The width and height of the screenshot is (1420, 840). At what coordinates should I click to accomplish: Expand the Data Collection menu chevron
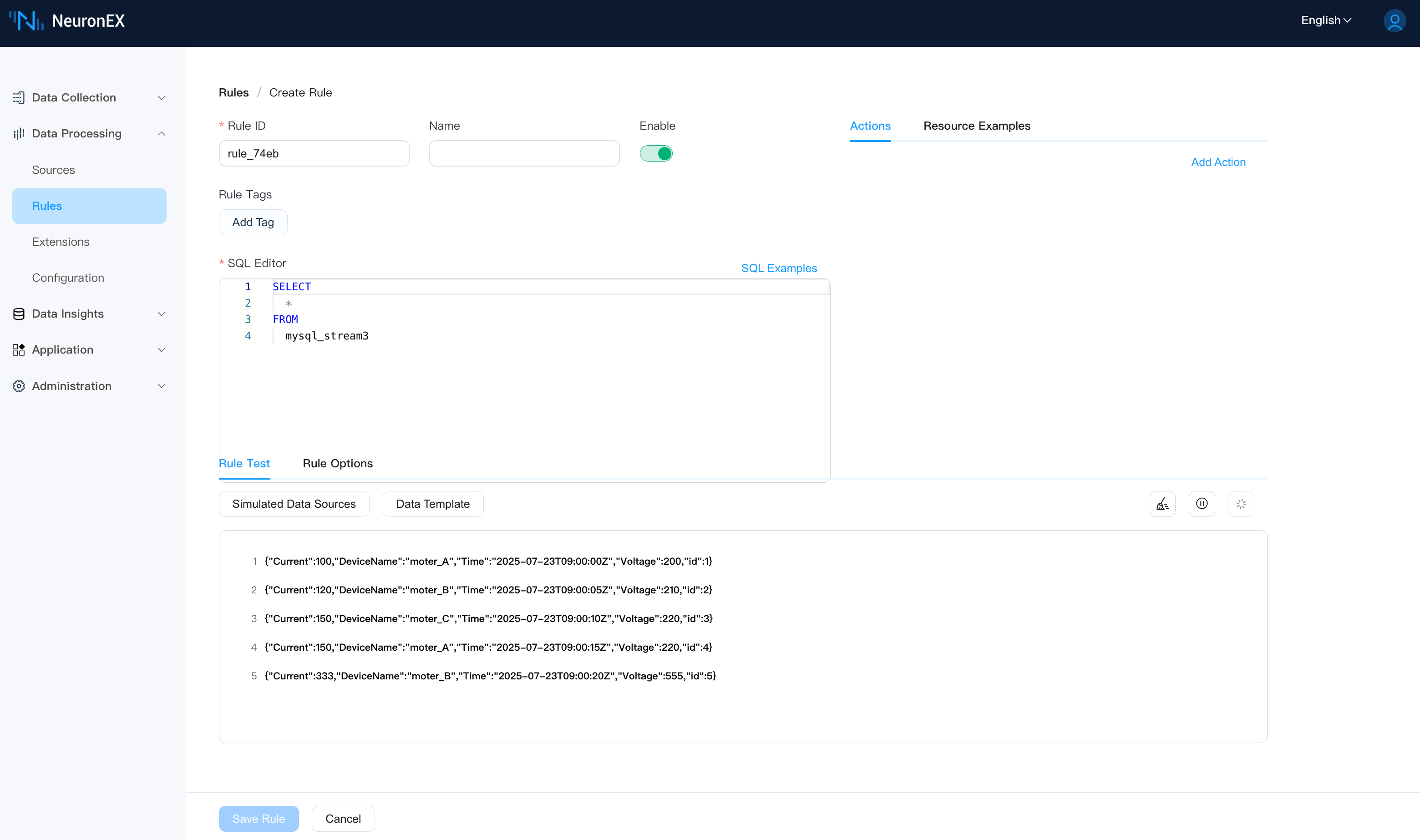(x=161, y=97)
